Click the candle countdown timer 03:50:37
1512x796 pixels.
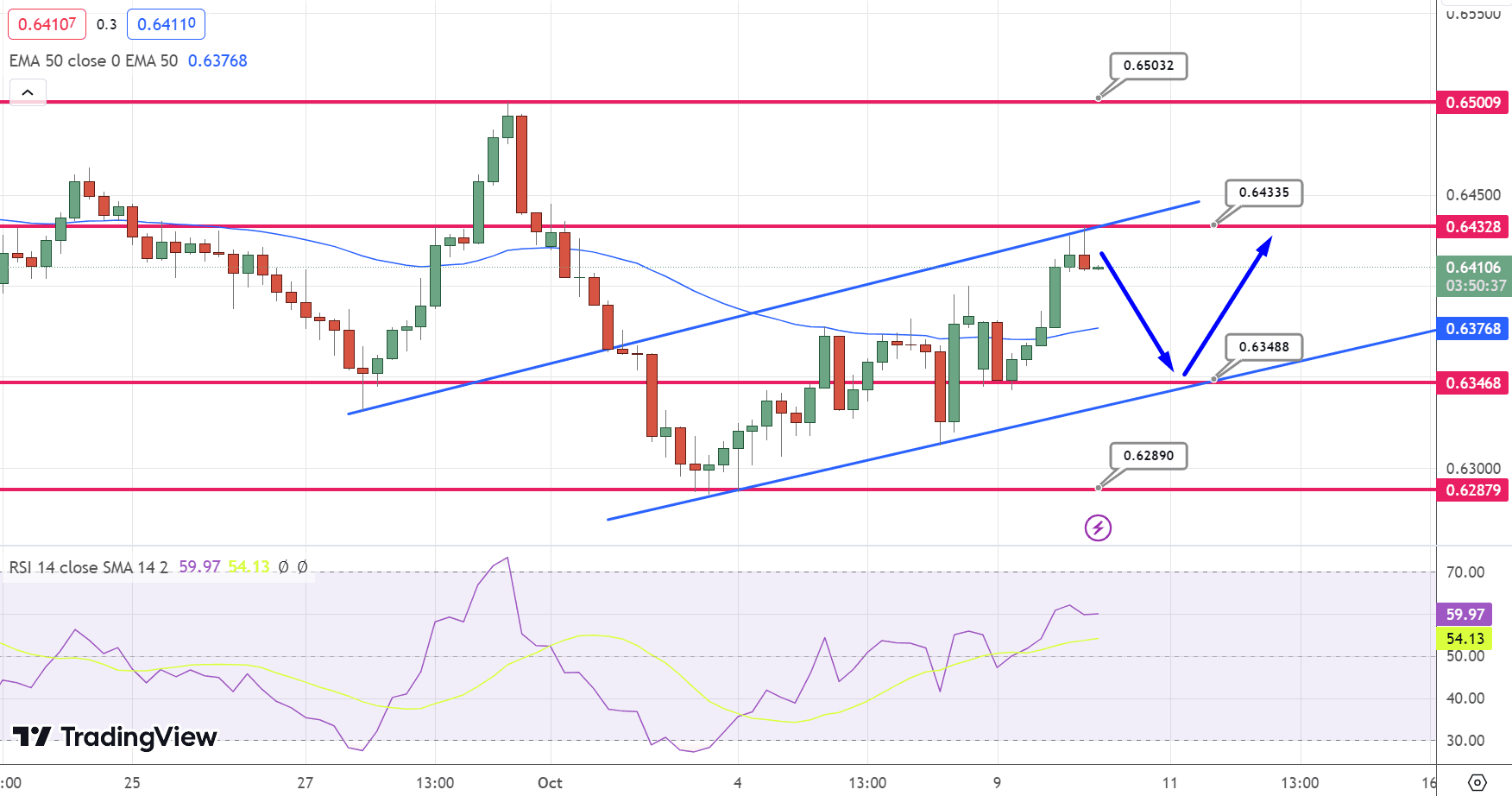(1476, 286)
